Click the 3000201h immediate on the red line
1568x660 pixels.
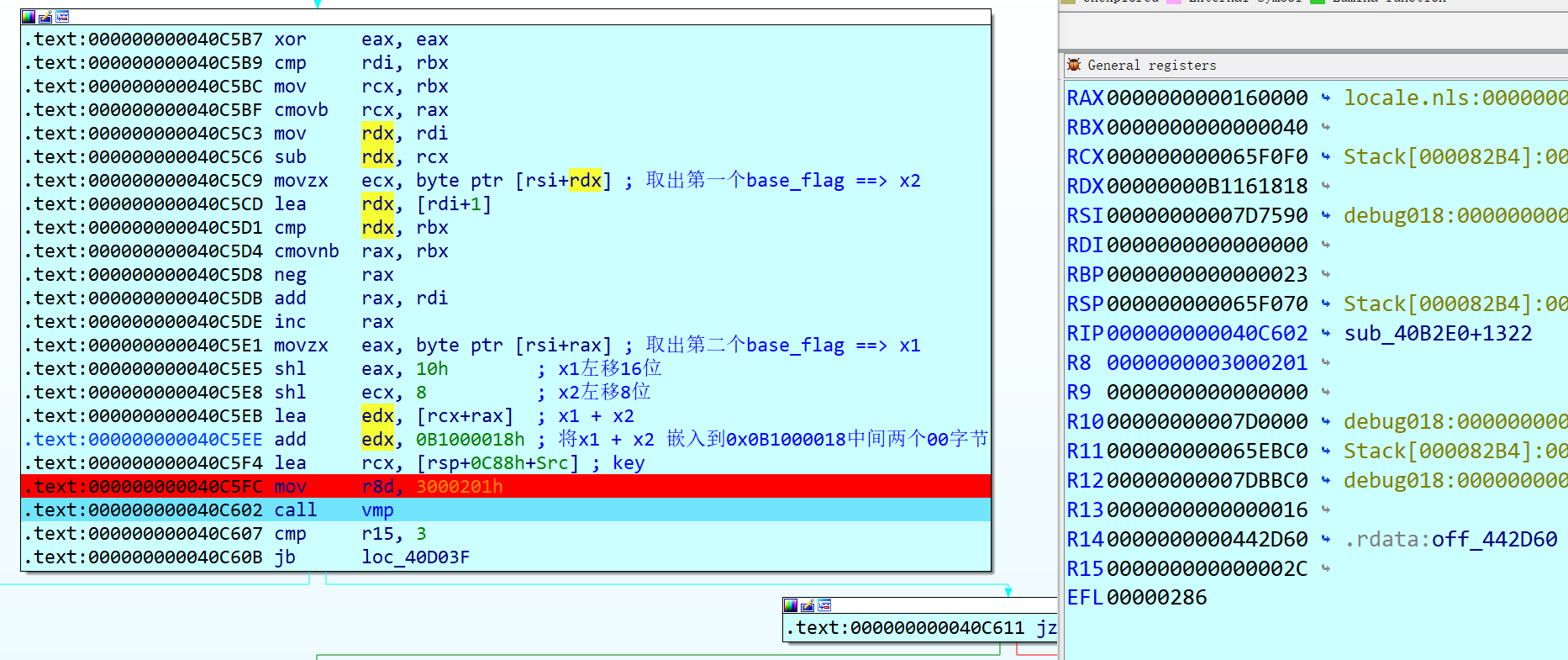[x=460, y=486]
